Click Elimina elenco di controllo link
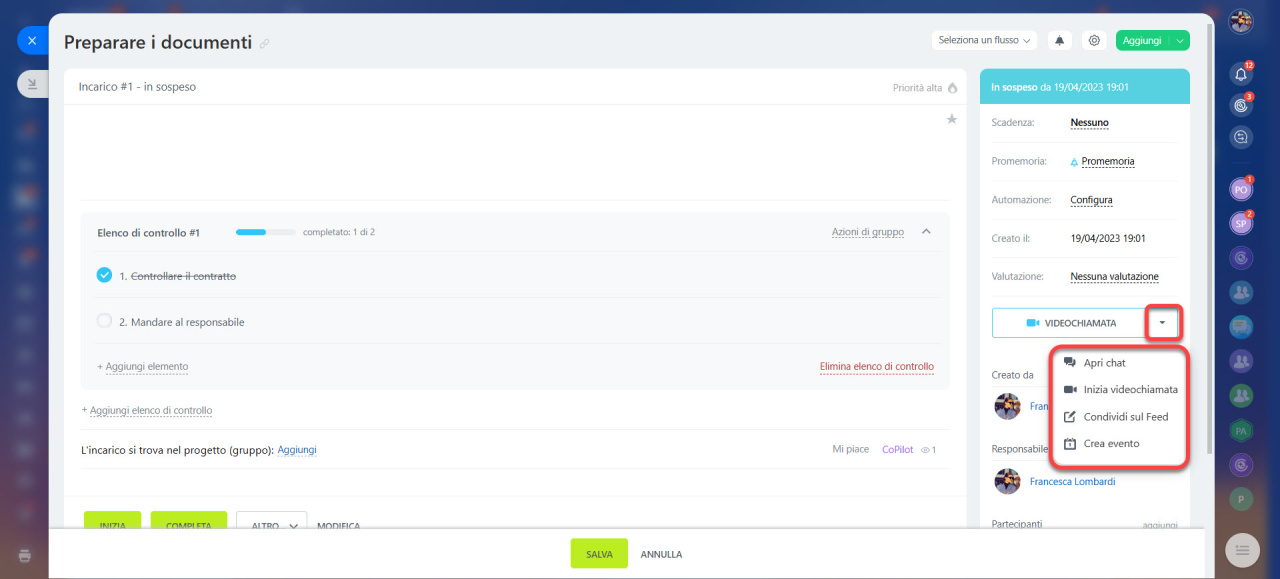This screenshot has width=1280, height=579. pyautogui.click(x=876, y=367)
